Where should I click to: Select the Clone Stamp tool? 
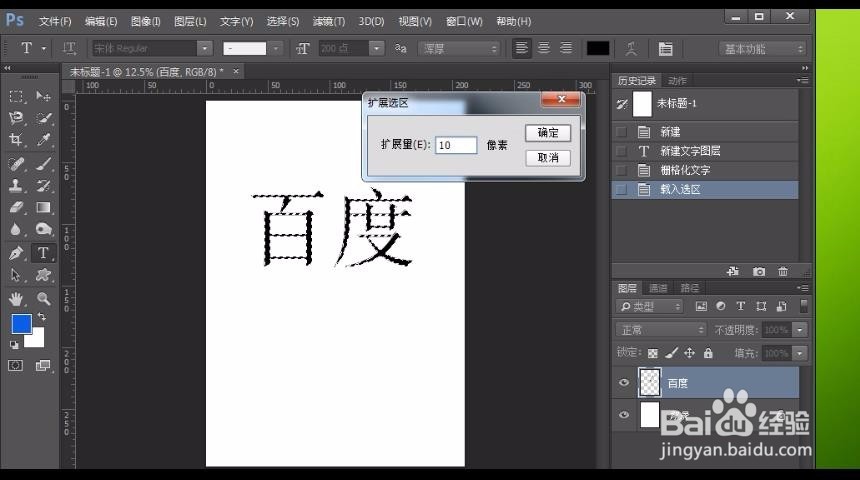[x=16, y=185]
